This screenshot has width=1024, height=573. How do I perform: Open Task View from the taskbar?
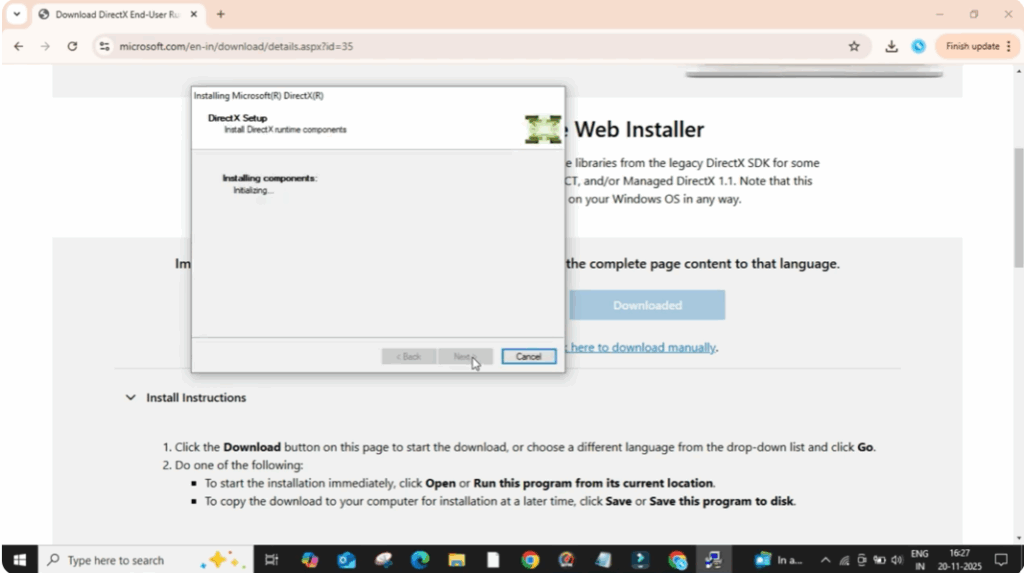(x=272, y=560)
